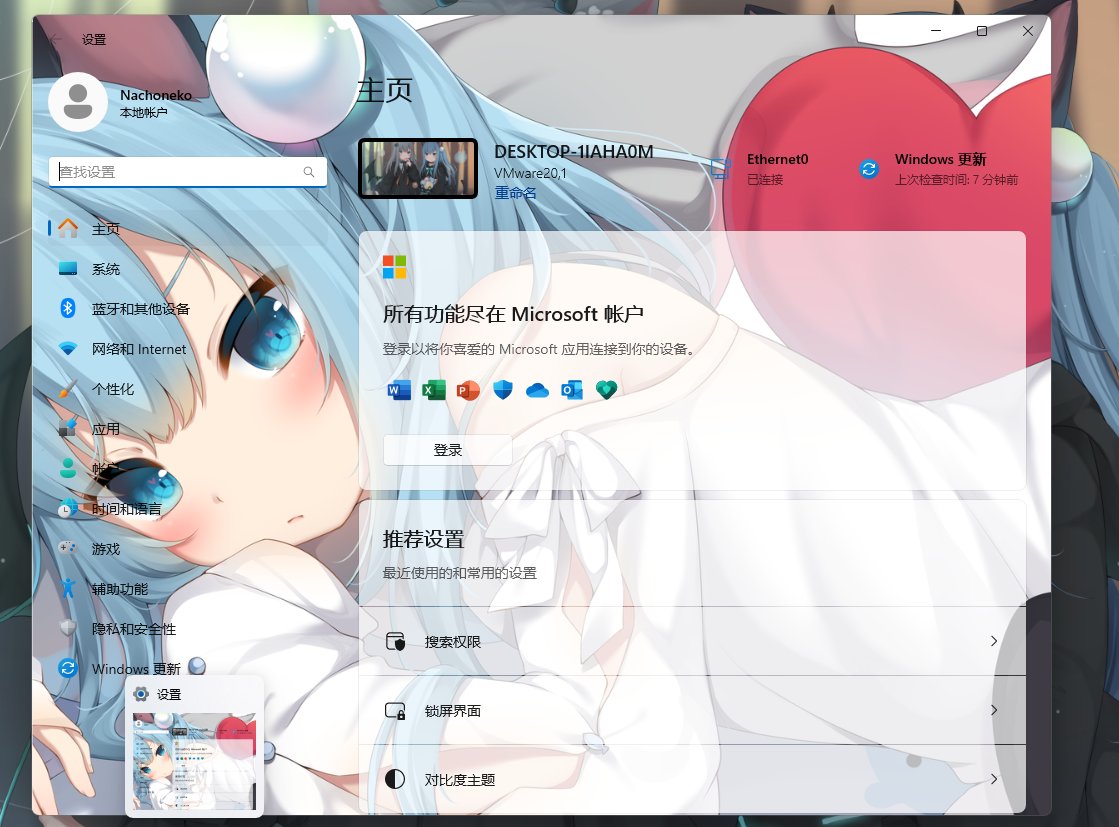Expand the 搜索权限 row chevron
This screenshot has height=827, width=1119.
click(993, 641)
